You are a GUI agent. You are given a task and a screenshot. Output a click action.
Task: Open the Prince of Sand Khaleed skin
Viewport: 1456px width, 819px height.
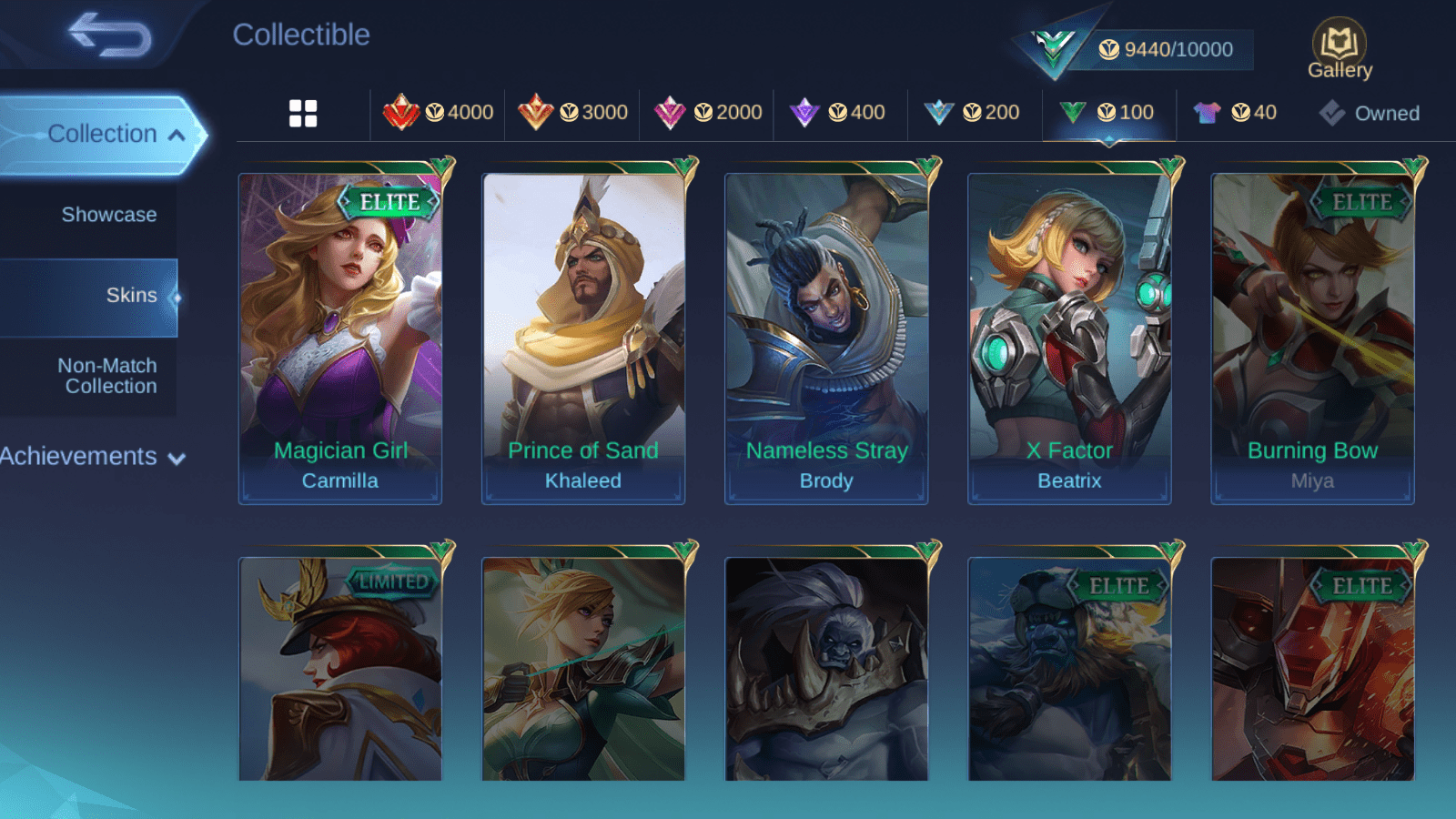tap(583, 338)
